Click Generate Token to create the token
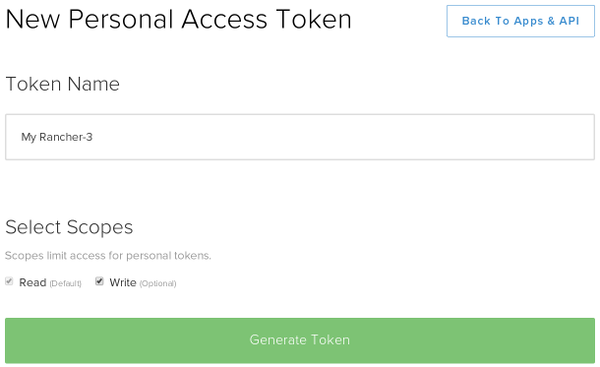Image resolution: width=600 pixels, height=367 pixels. (x=300, y=340)
